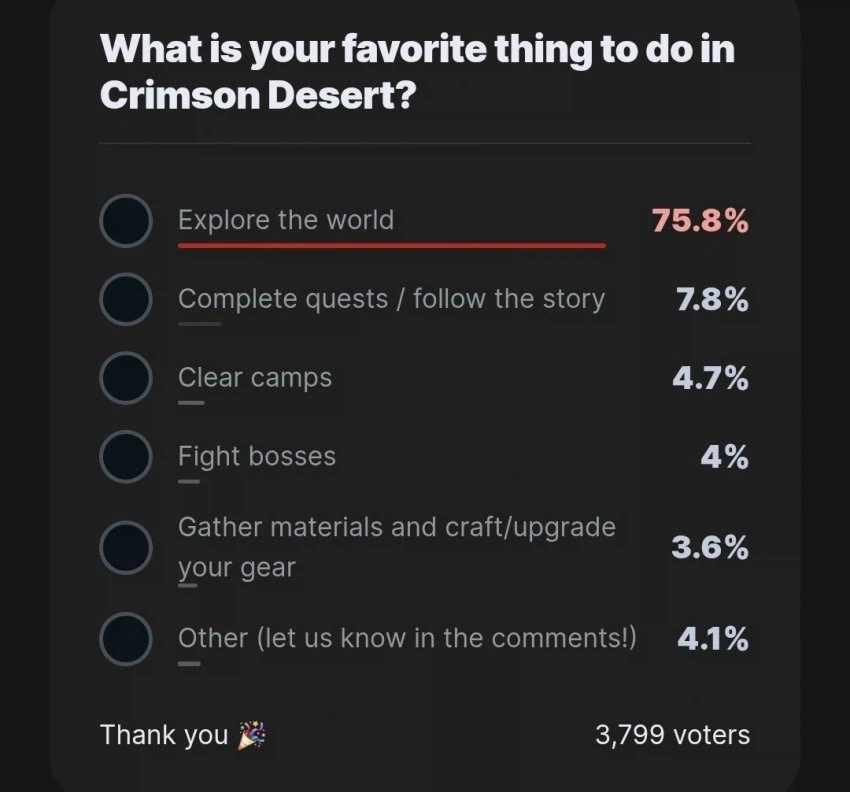Click the "Clear camps" option label
Screen dimensions: 850x792
(x=255, y=378)
